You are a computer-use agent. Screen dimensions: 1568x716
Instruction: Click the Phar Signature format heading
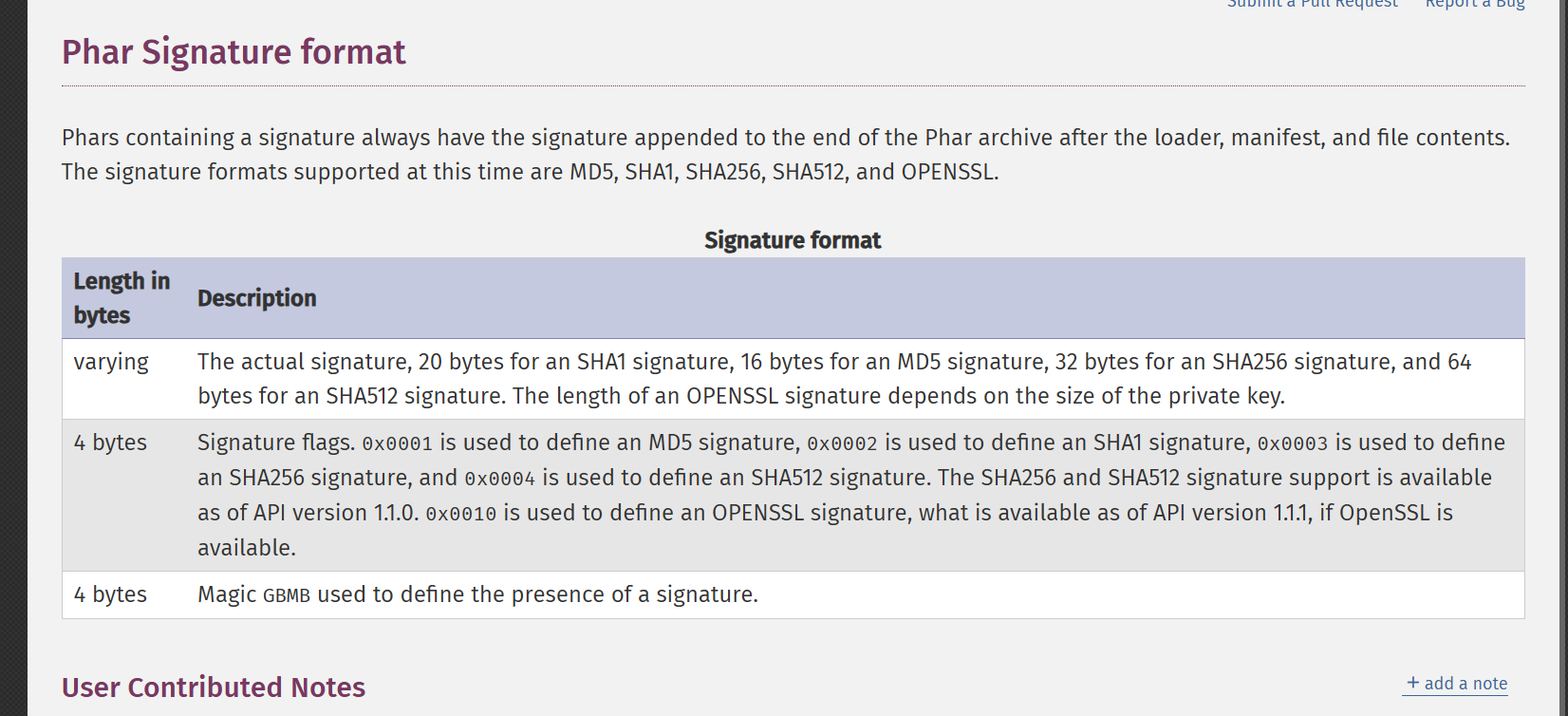pyautogui.click(x=233, y=52)
